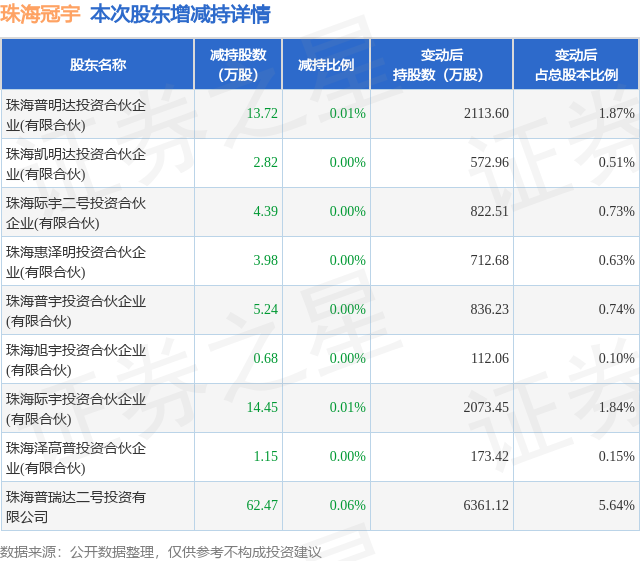
Task: Click the title text 珠海冠宇
Action: click(40, 14)
